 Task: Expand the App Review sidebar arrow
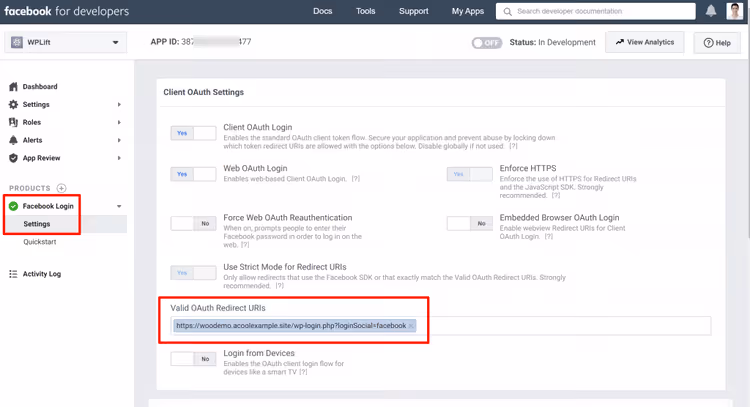tap(119, 158)
